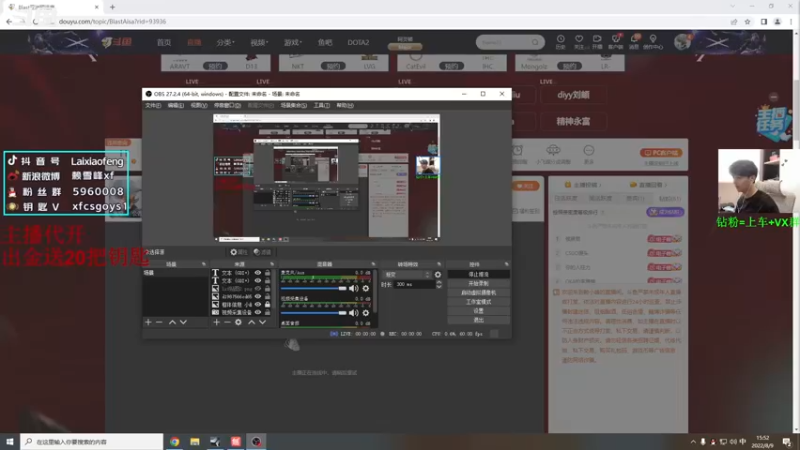This screenshot has width=800, height=450.
Task: Increase transition duration with up stepper
Action: tap(439, 282)
